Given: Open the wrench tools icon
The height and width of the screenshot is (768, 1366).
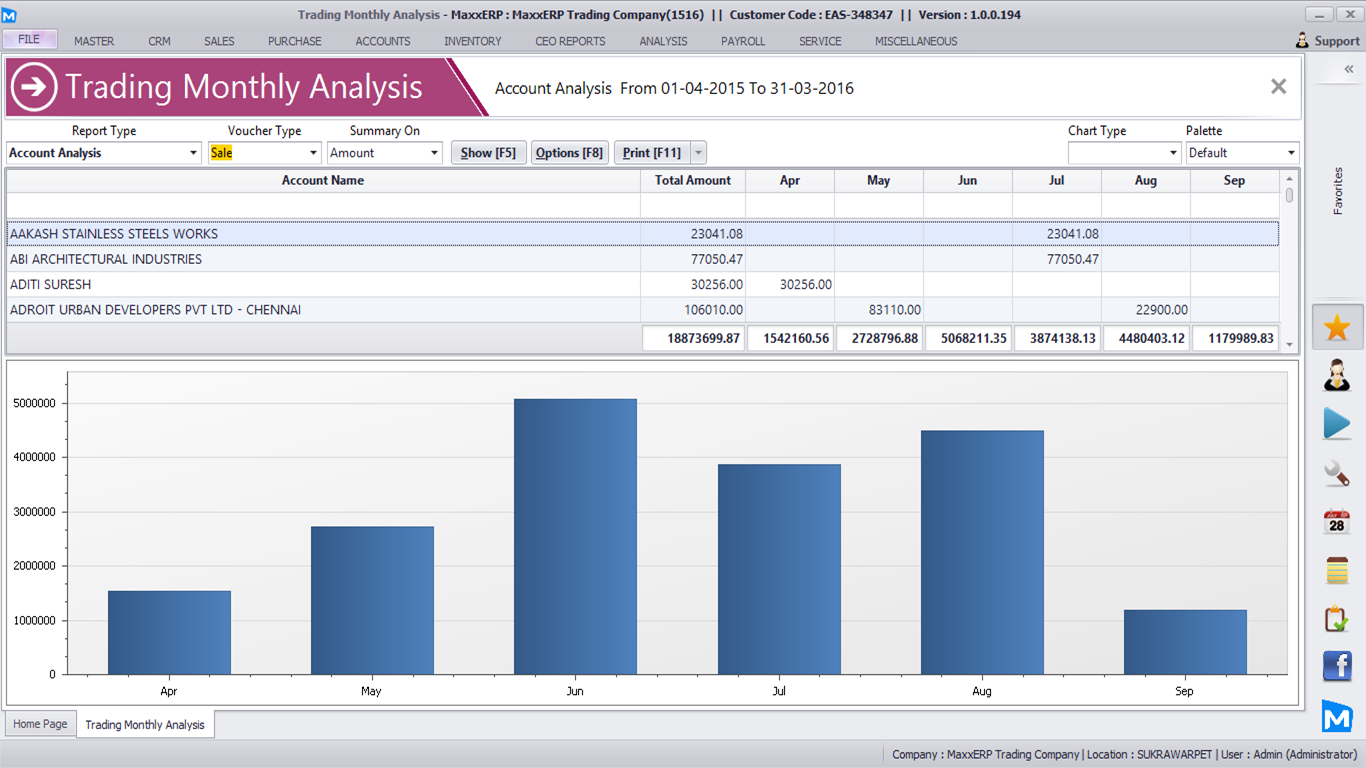Looking at the screenshot, I should (1337, 472).
